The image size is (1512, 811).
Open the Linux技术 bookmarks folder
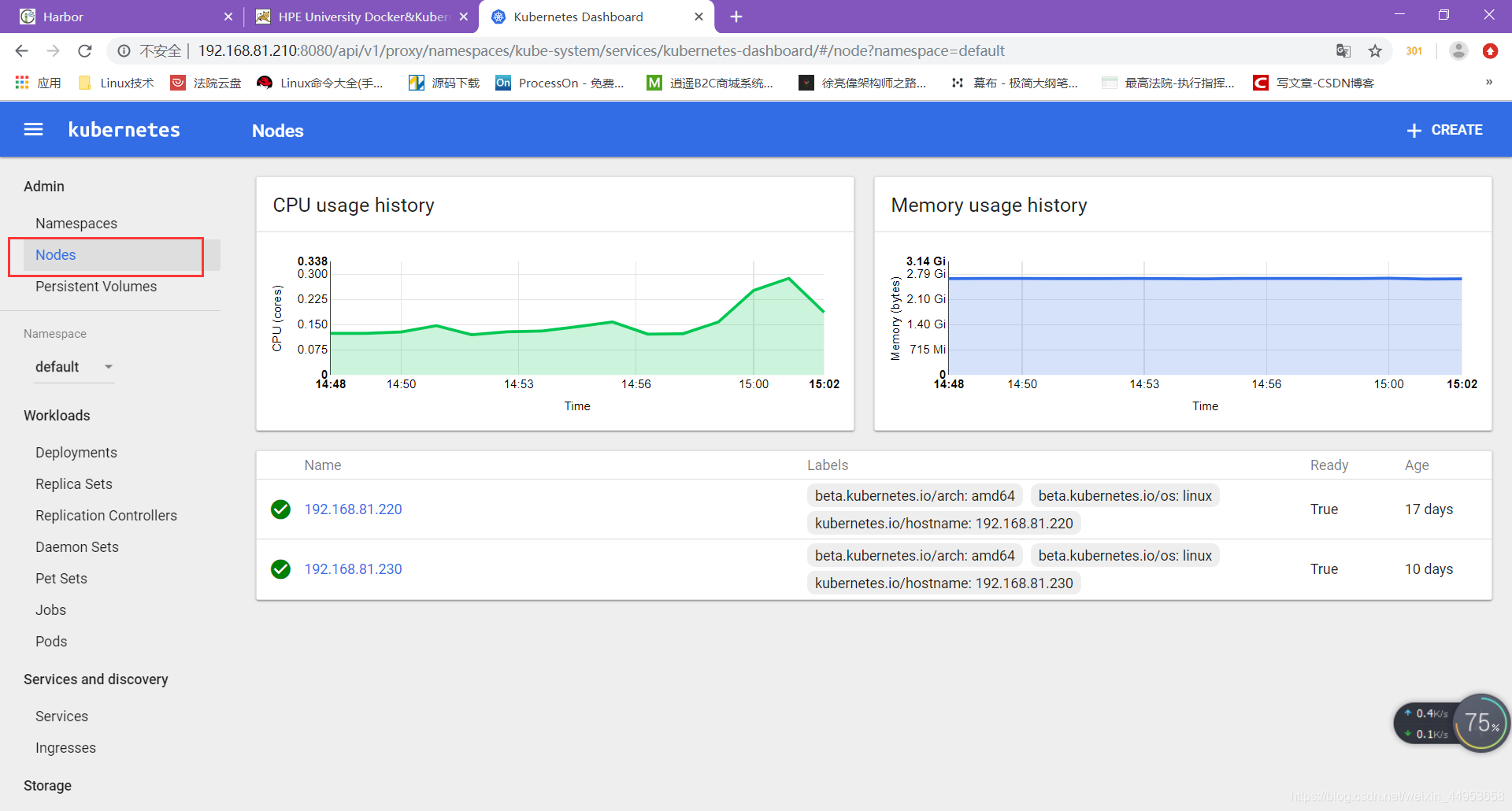pos(116,83)
